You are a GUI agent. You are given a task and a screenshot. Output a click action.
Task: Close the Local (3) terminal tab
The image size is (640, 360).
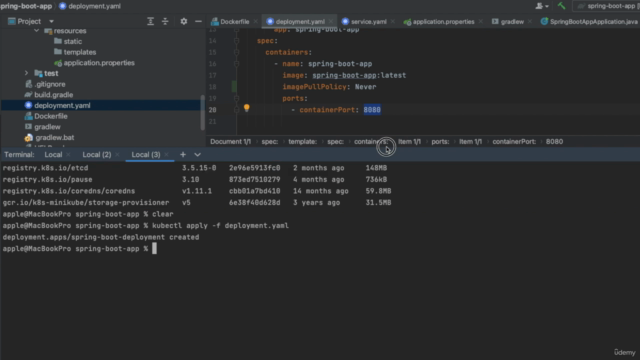point(167,155)
